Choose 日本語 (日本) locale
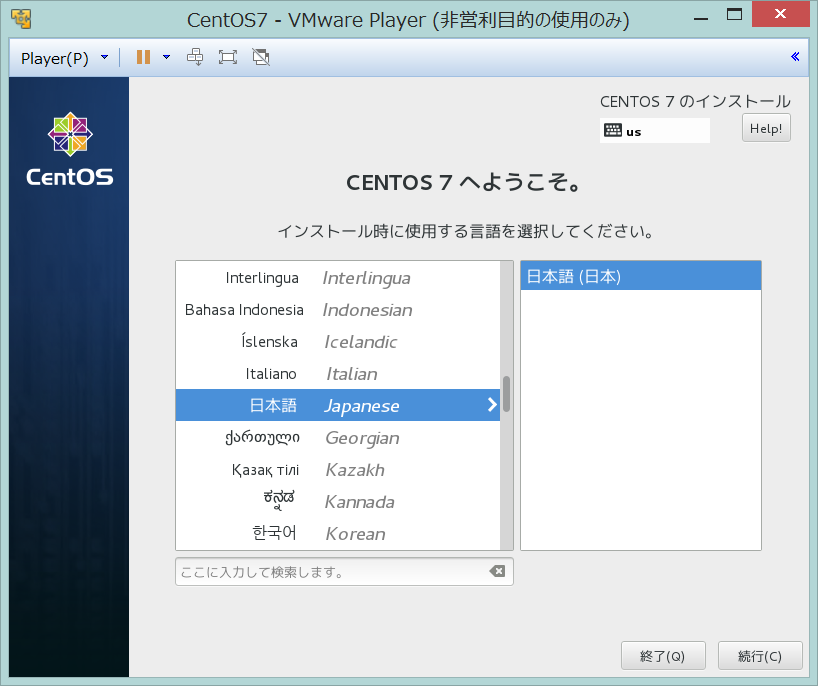Image resolution: width=818 pixels, height=686 pixels. click(x=641, y=276)
